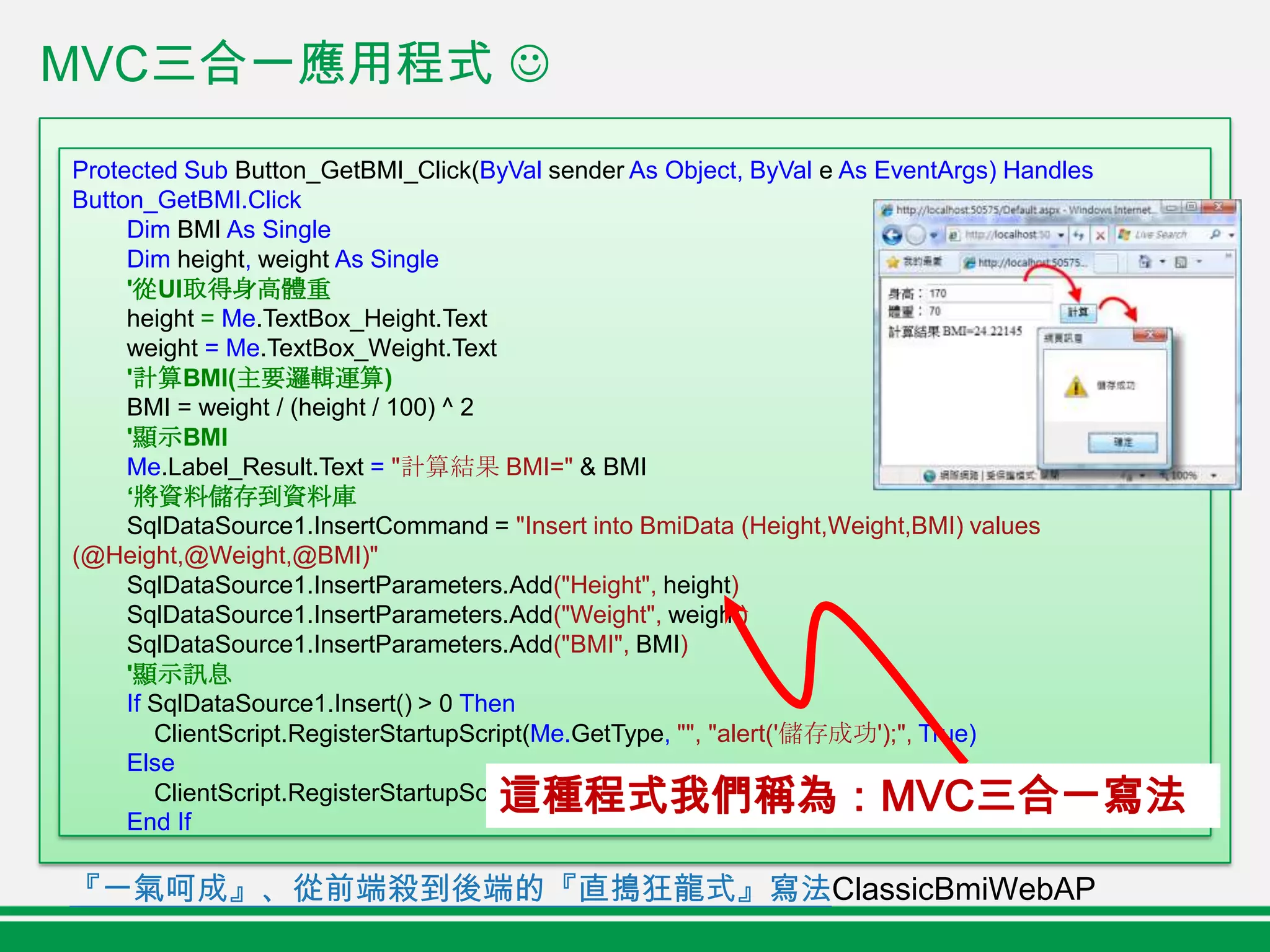The height and width of the screenshot is (952, 1270).
Task: Click the InsertParameters.Add("BMI", BMI) line
Action: click(407, 645)
